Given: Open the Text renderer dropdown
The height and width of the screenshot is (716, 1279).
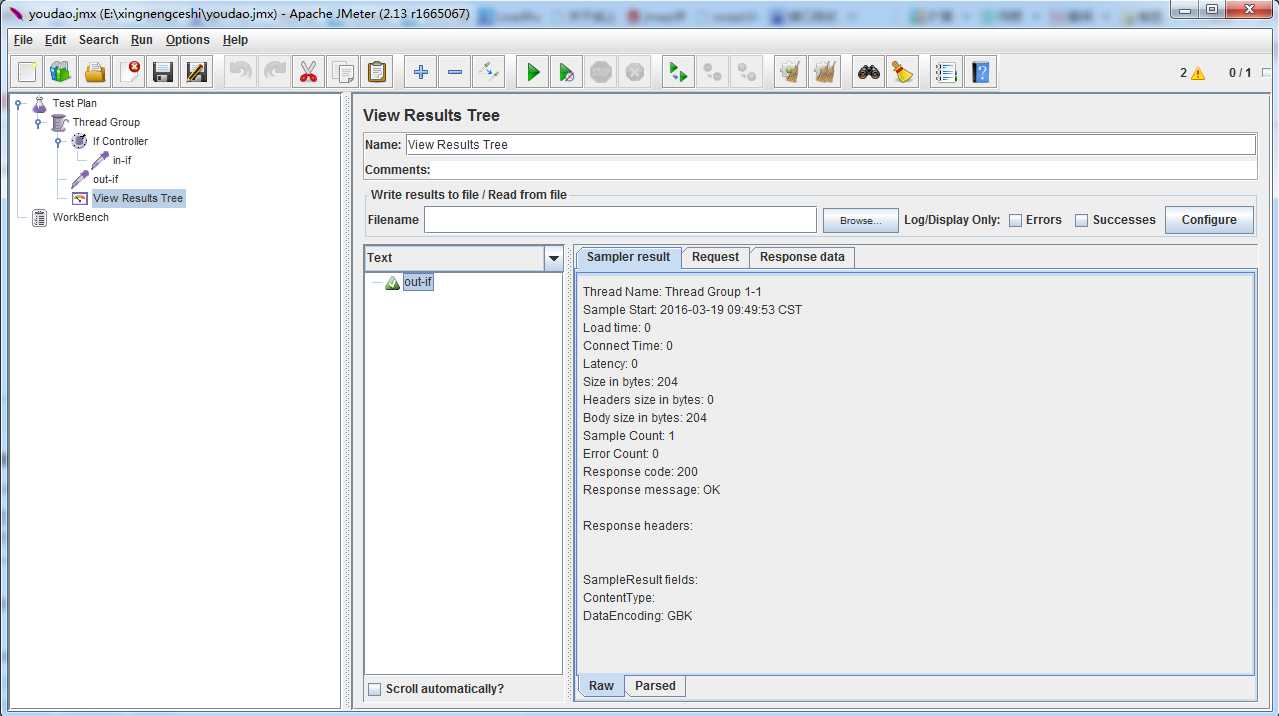Looking at the screenshot, I should coord(554,258).
